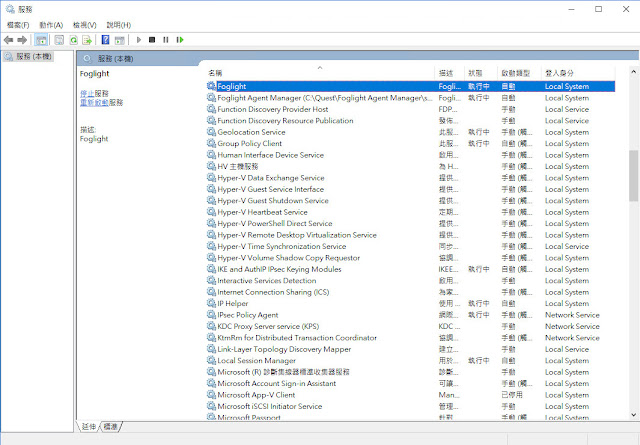This screenshot has width=640, height=445.
Task: Stop the service with the square icon
Action: click(152, 40)
